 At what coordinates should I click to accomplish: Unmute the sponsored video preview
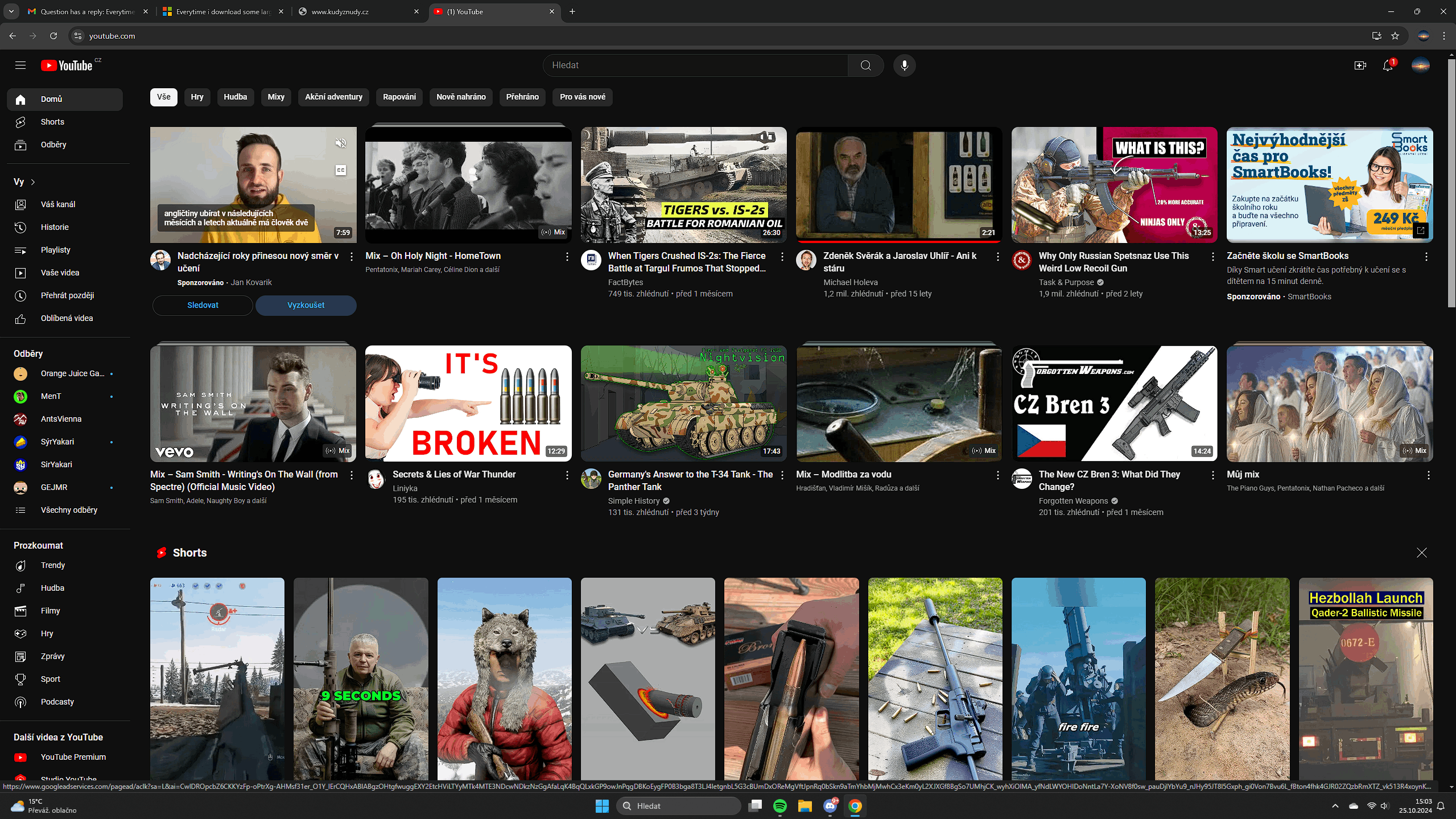point(341,143)
